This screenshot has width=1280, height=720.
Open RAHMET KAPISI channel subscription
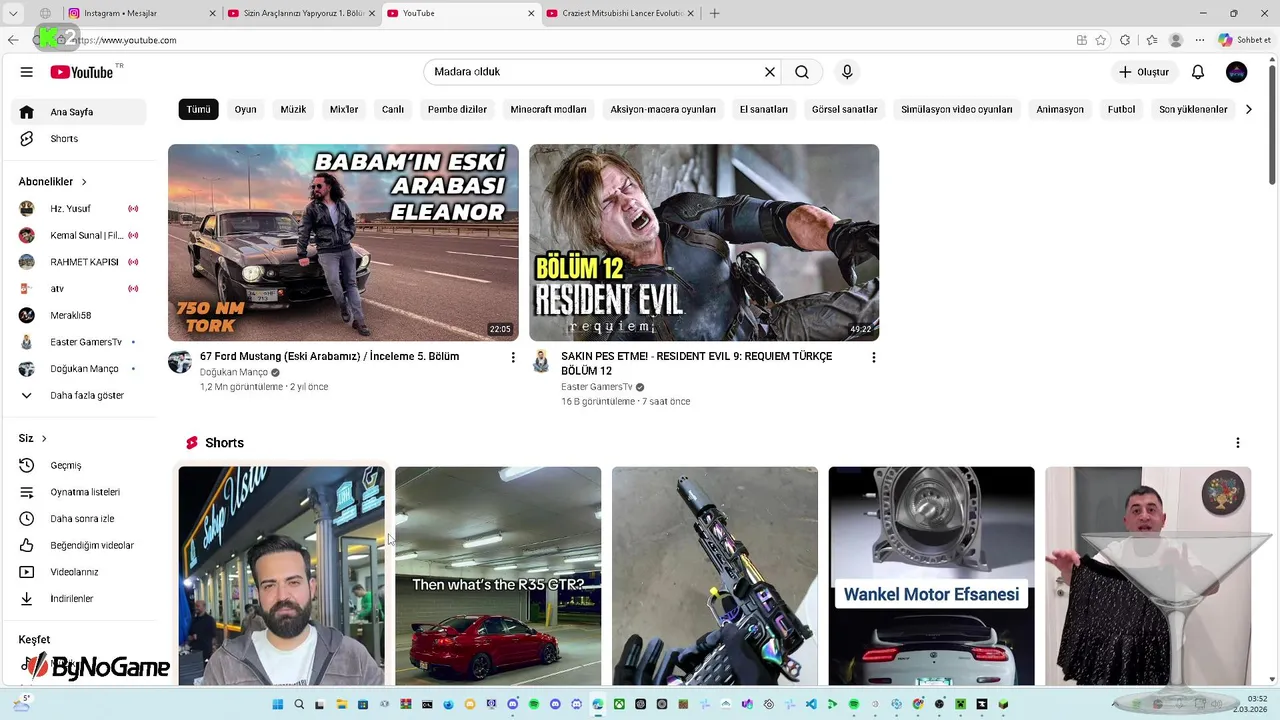80,262
